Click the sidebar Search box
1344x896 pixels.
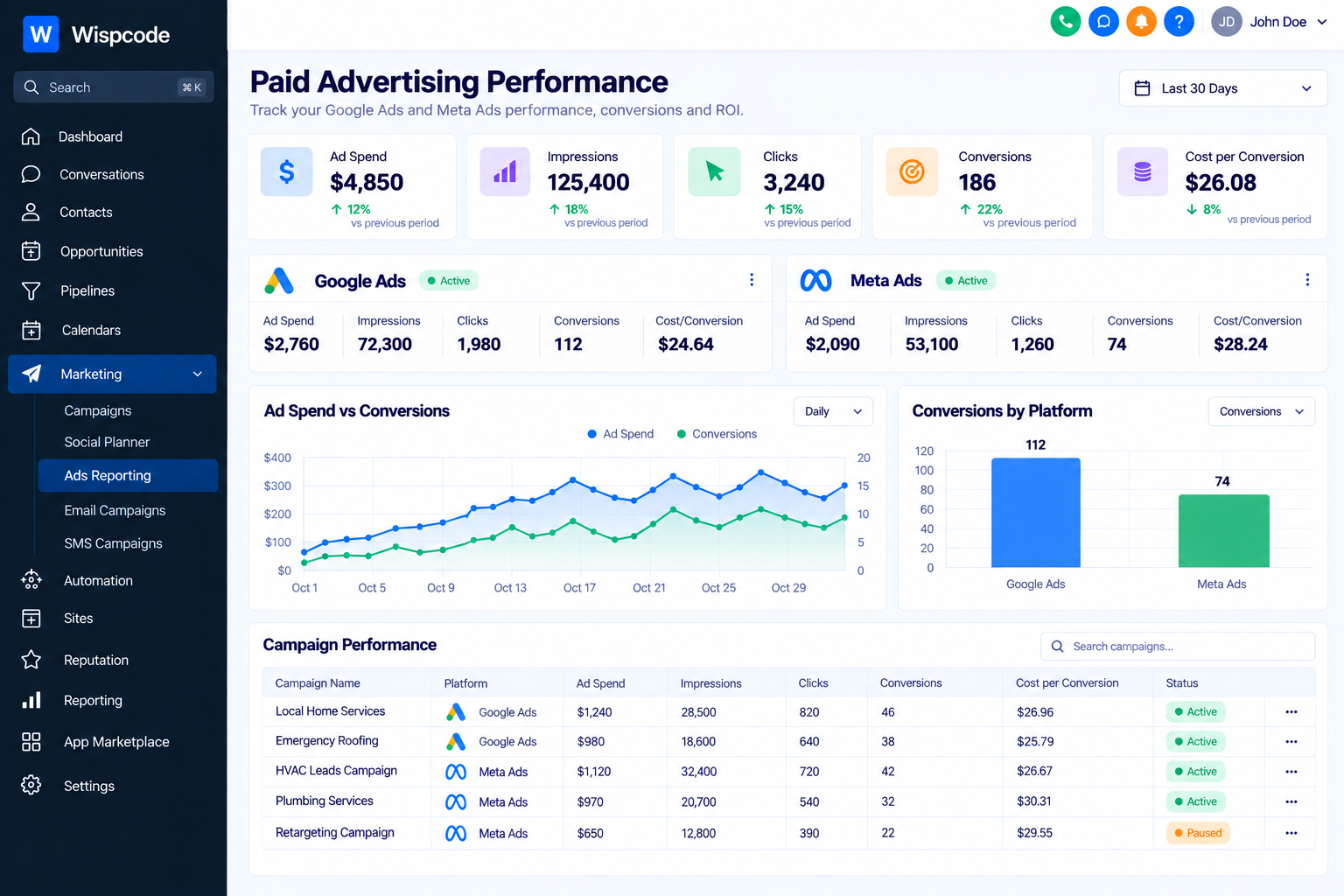(x=113, y=87)
